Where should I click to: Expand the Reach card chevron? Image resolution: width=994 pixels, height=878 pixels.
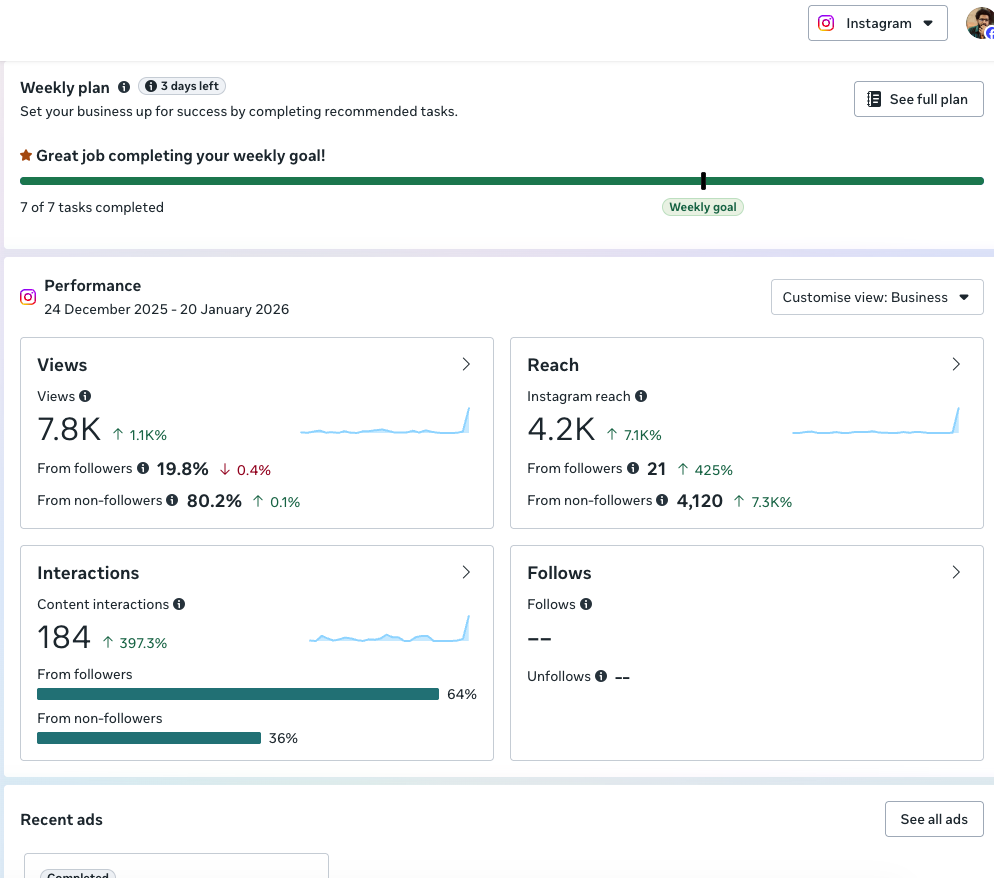tap(956, 365)
